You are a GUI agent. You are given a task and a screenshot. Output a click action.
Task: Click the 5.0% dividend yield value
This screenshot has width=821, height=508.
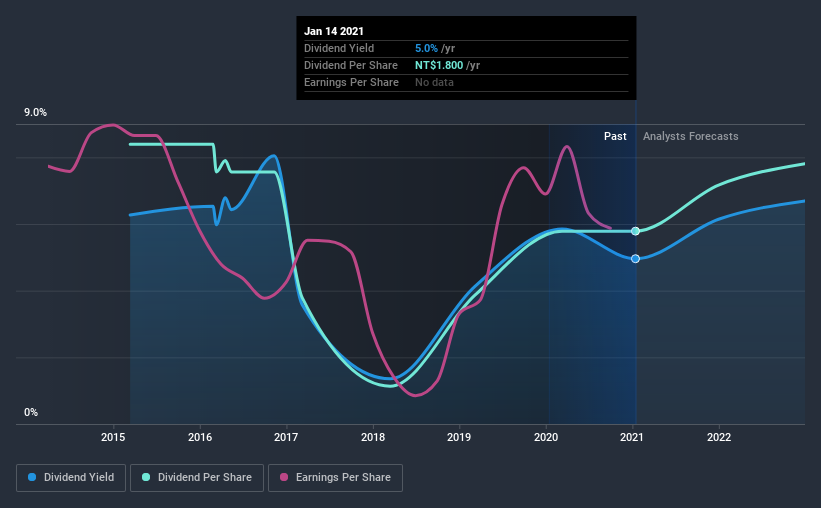426,48
